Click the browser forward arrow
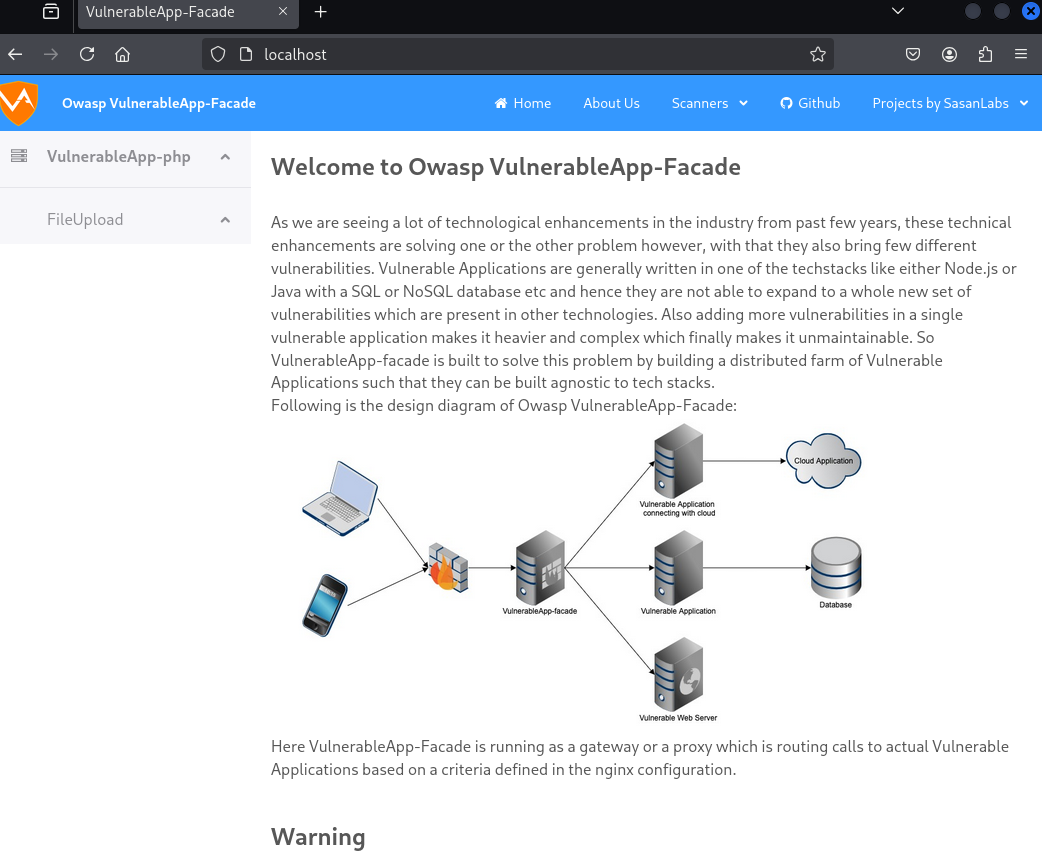Image resolution: width=1042 pixels, height=864 pixels. pos(51,54)
